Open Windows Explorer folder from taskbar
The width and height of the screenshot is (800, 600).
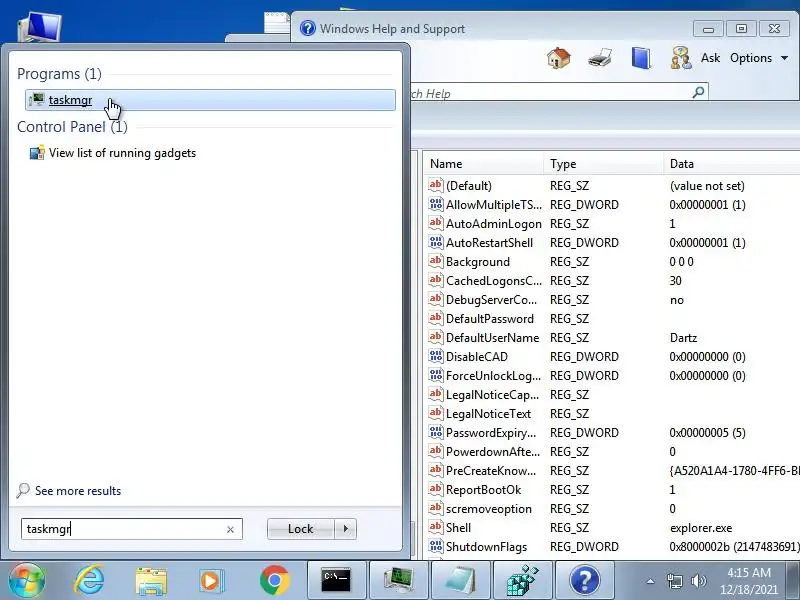click(151, 581)
